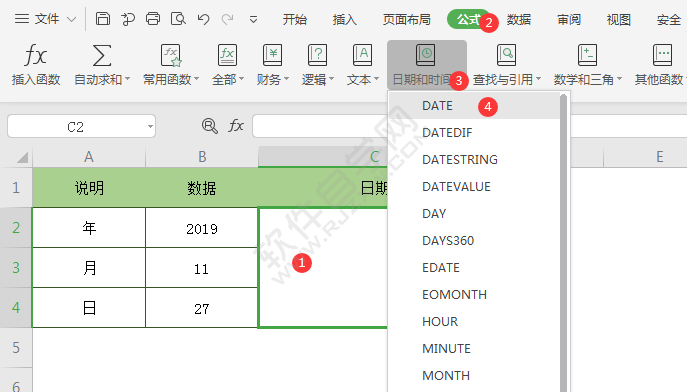The height and width of the screenshot is (392, 687).
Task: Select column A header
Action: pyautogui.click(x=89, y=157)
